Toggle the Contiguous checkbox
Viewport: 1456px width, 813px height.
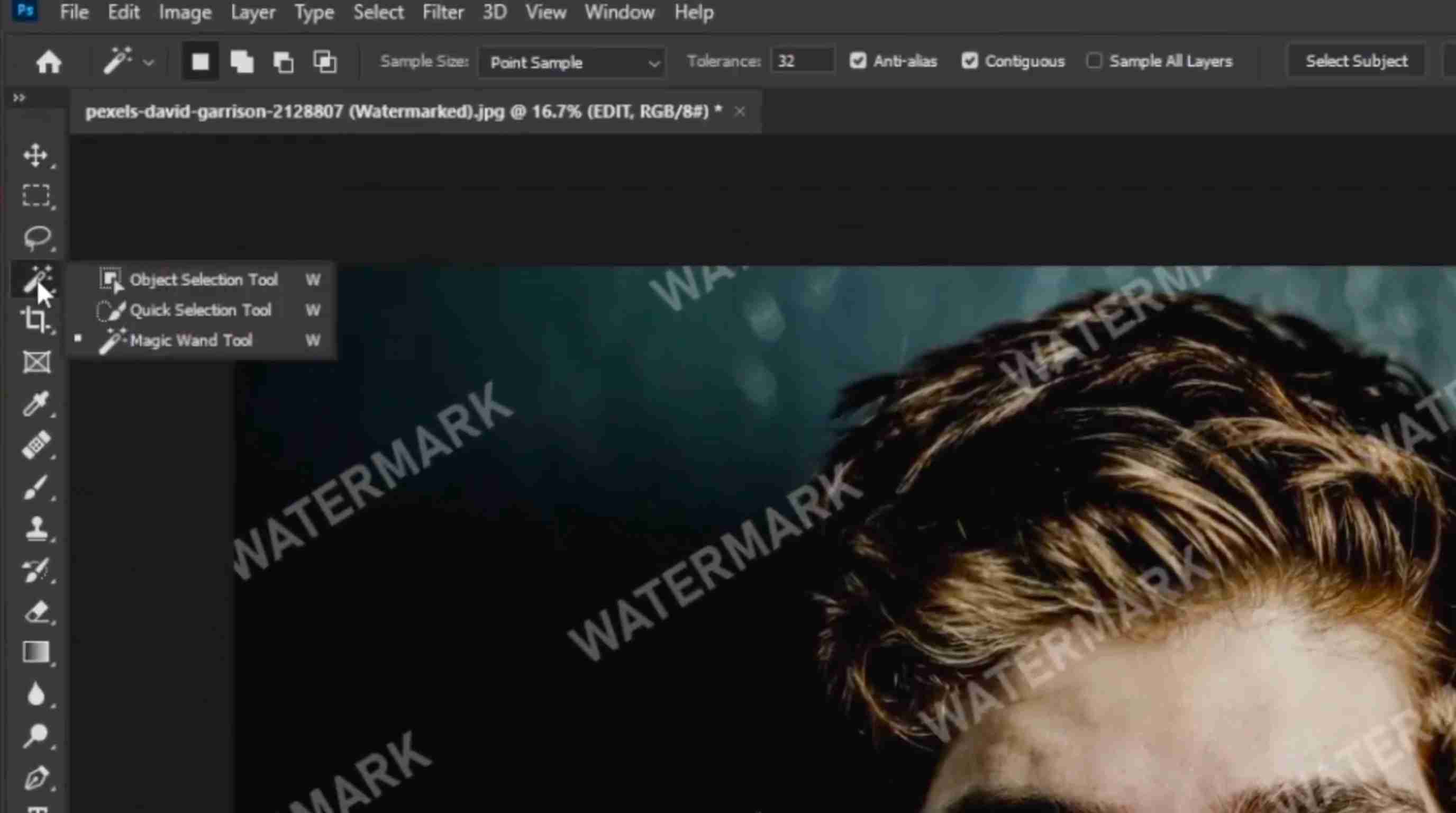(970, 61)
